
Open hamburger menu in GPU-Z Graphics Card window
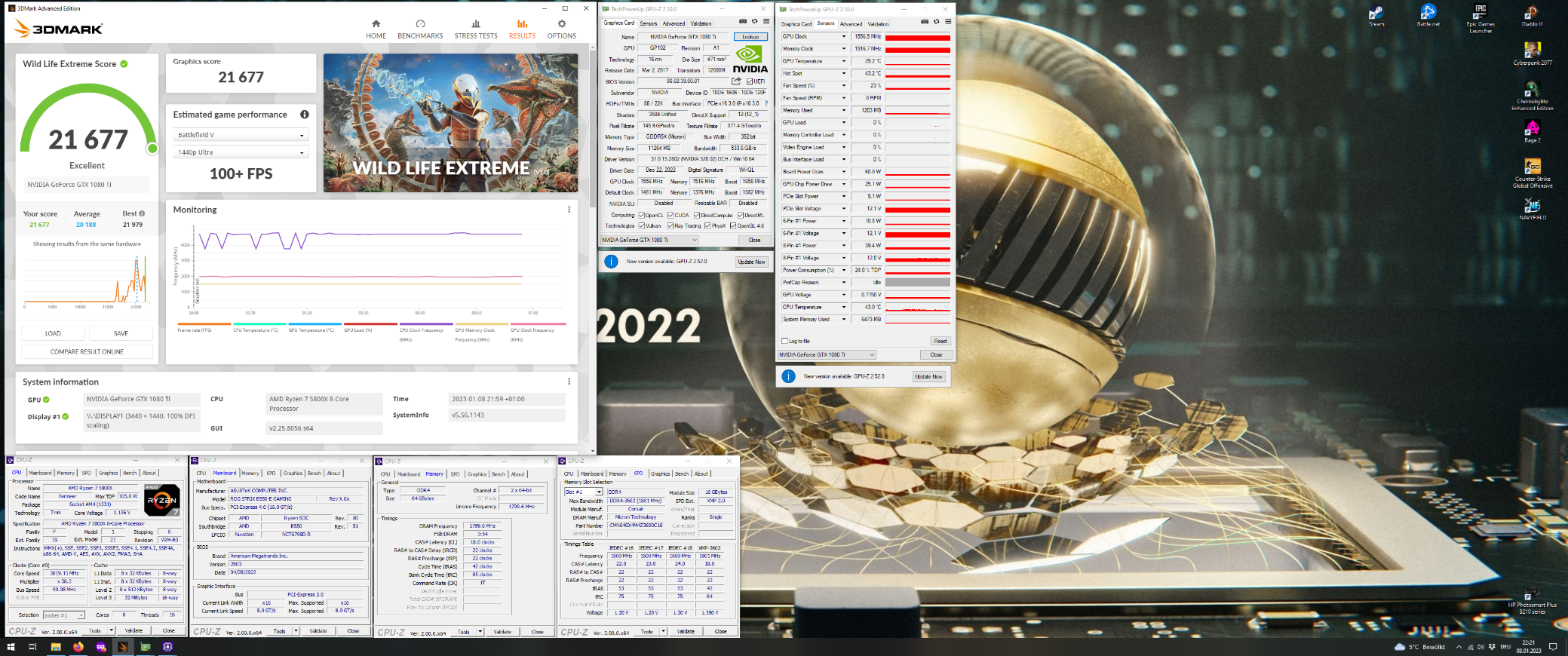(766, 21)
